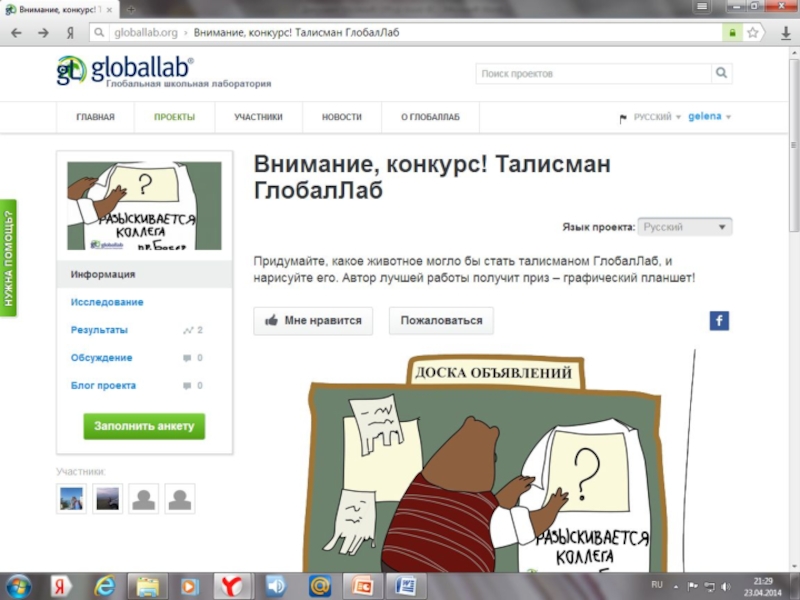Screen dimensions: 800x600
Task: Open a new tab with plus icon
Action: click(131, 9)
